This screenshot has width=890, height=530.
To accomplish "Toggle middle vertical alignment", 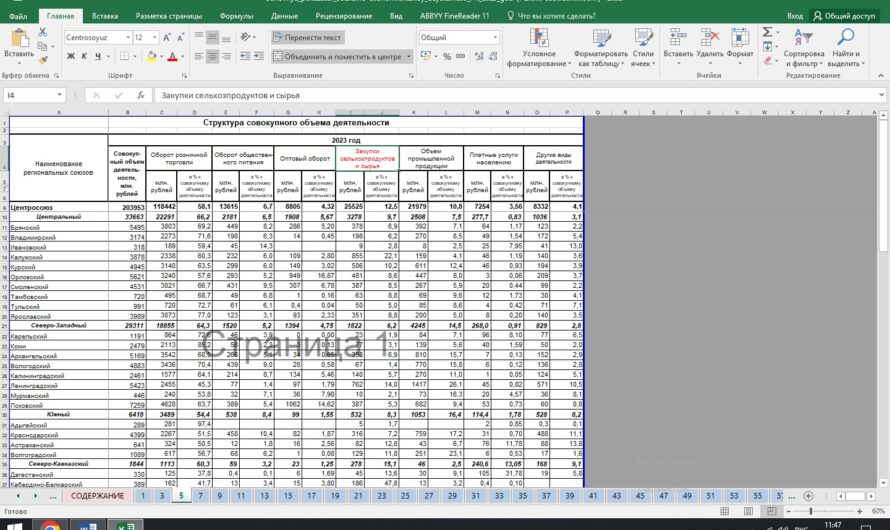I will tap(212, 37).
